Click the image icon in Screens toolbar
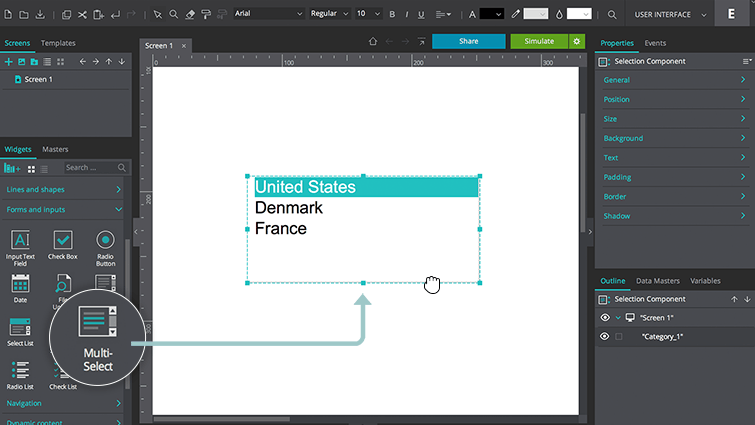 click(x=21, y=62)
